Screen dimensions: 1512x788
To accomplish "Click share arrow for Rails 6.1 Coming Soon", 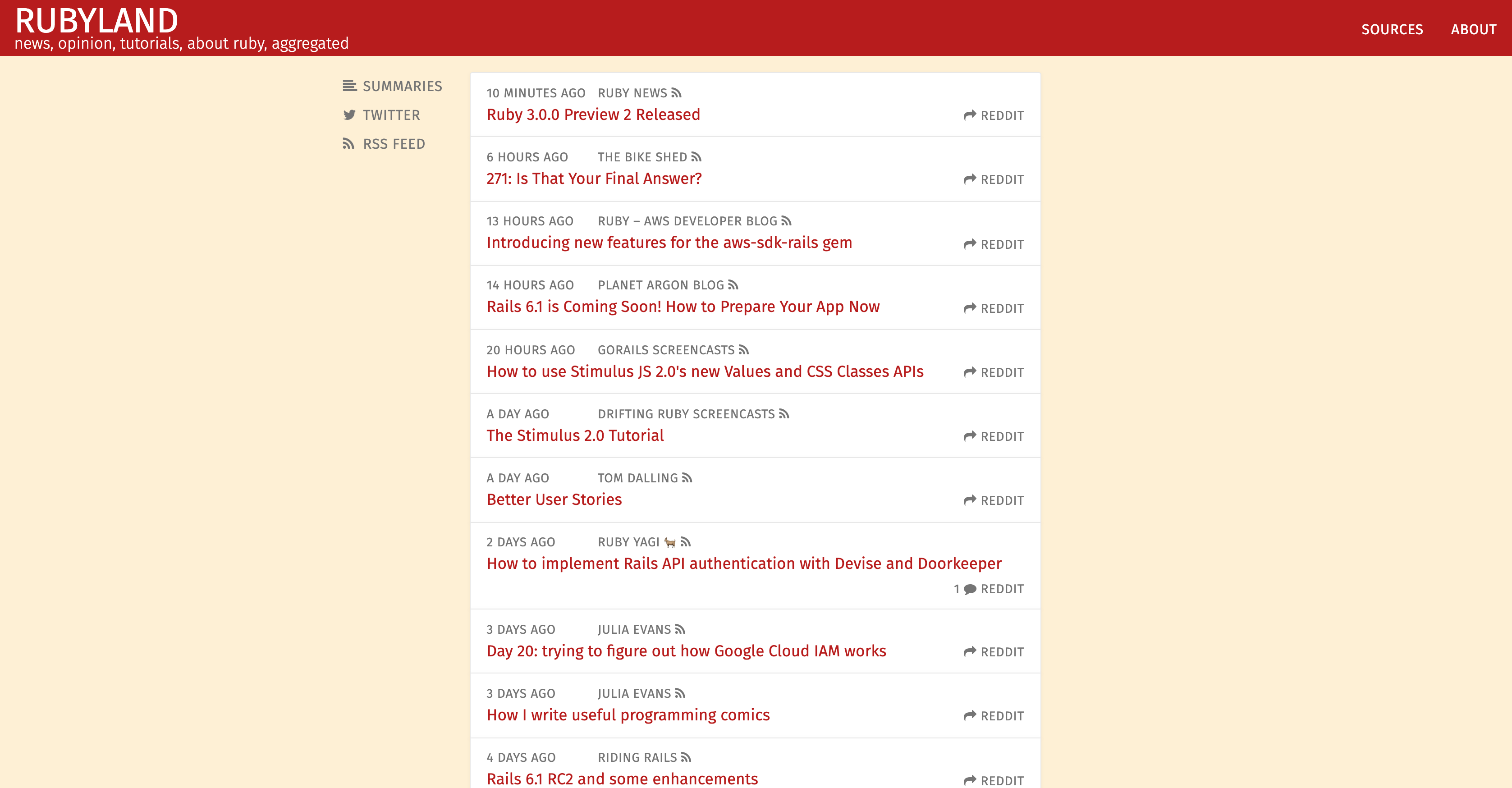I will (970, 308).
